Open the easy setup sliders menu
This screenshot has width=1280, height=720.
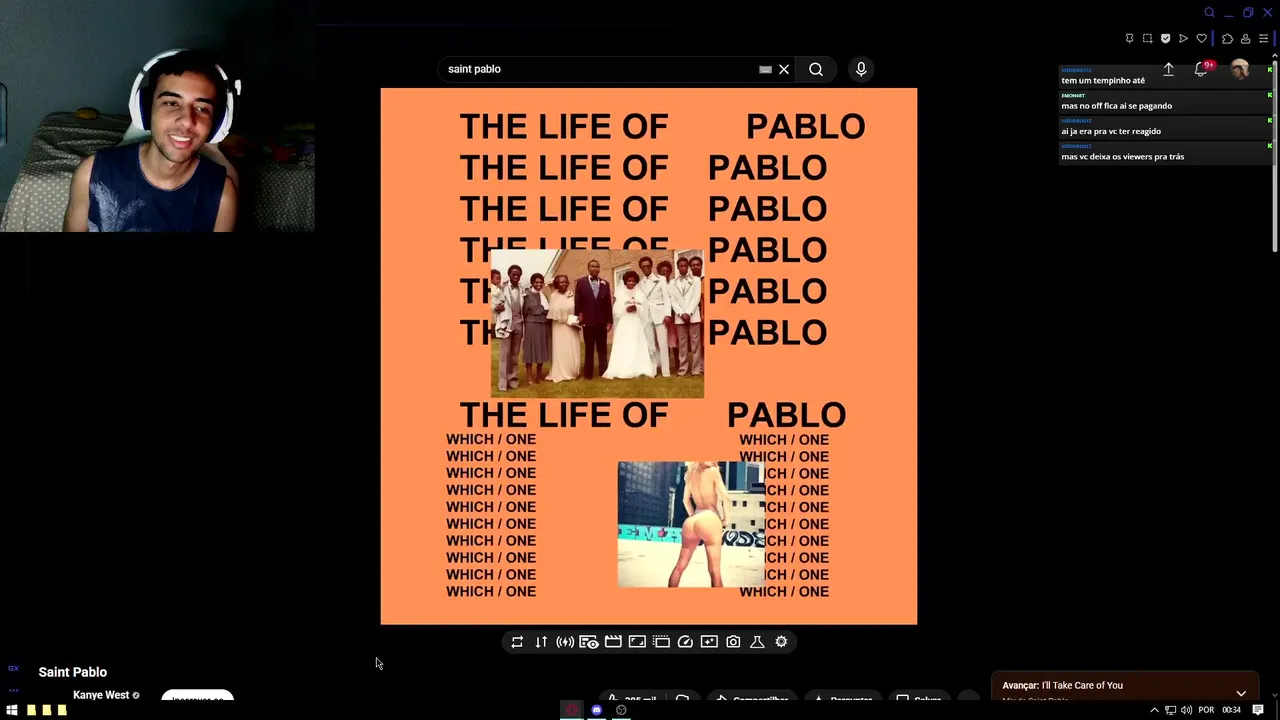click(1263, 39)
